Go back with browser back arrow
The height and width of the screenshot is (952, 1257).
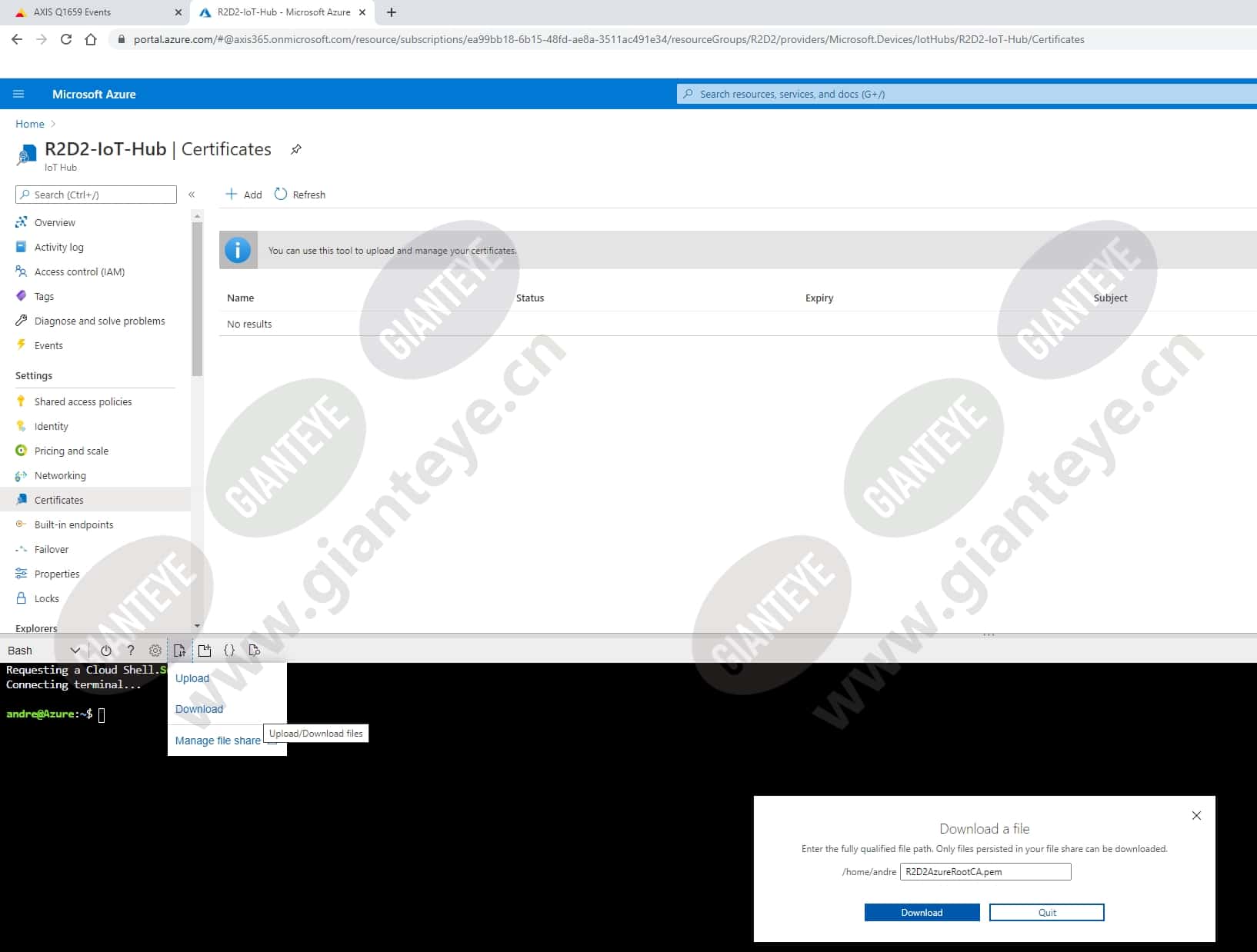(17, 39)
